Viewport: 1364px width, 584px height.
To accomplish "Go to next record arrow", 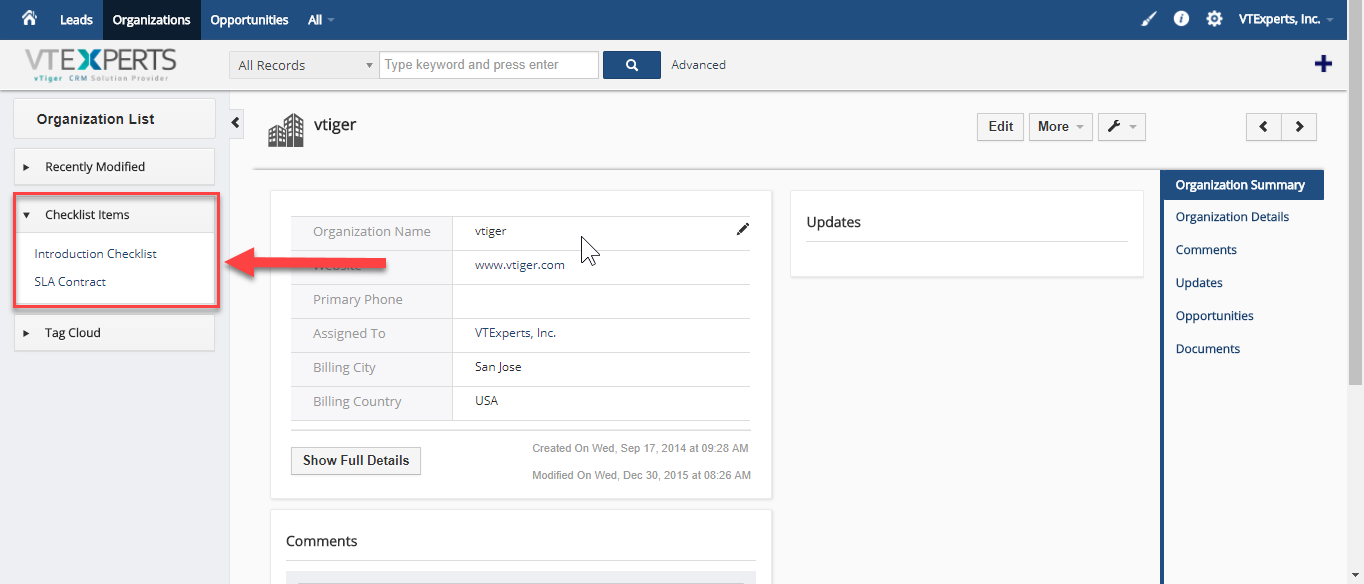I will click(1299, 127).
